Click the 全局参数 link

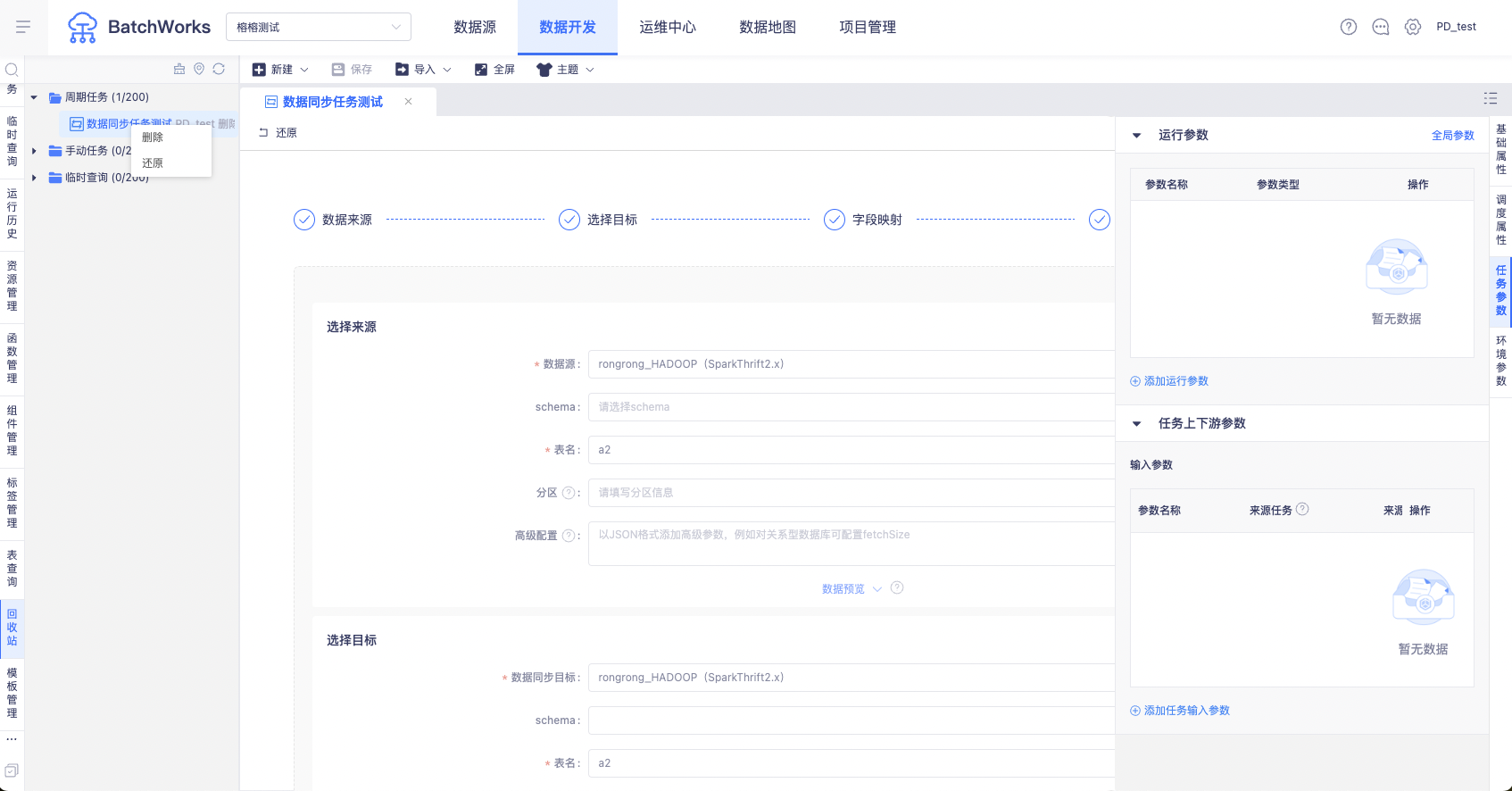(x=1453, y=136)
